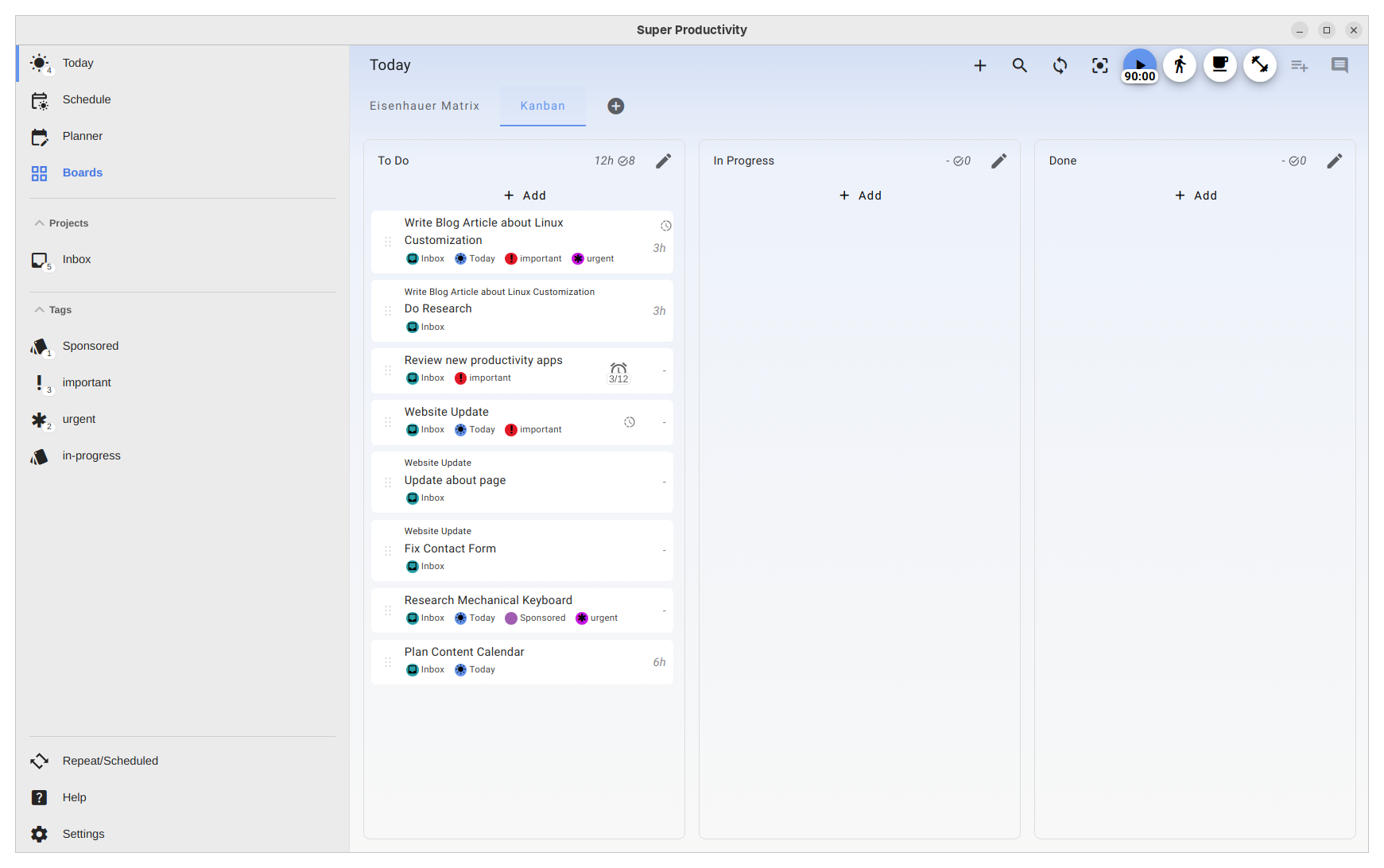Click the 3/12 alarm icon on Review apps task
This screenshot has height=868, width=1384.
618,373
